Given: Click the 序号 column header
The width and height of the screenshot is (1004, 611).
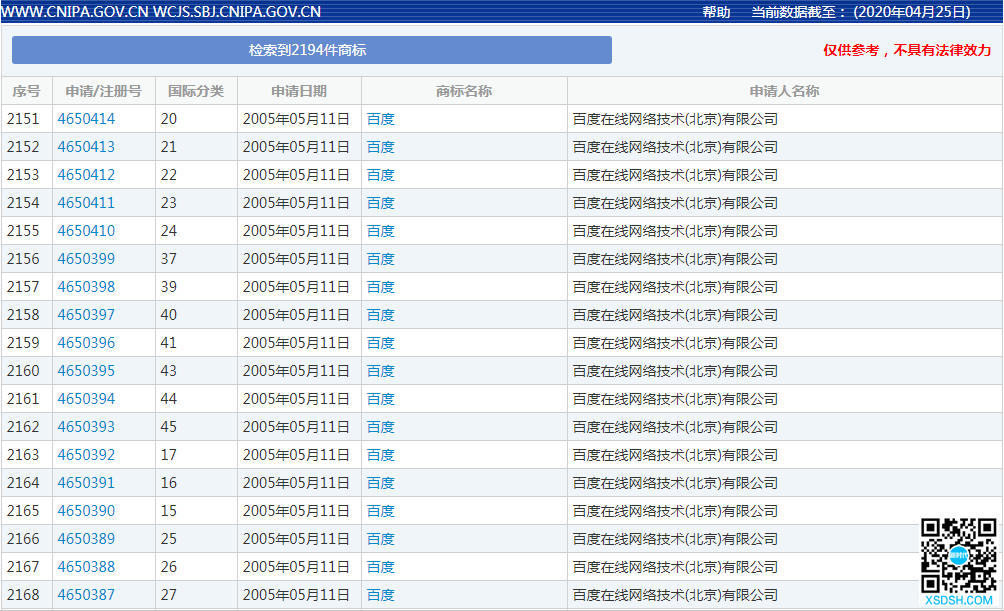Looking at the screenshot, I should point(26,91).
